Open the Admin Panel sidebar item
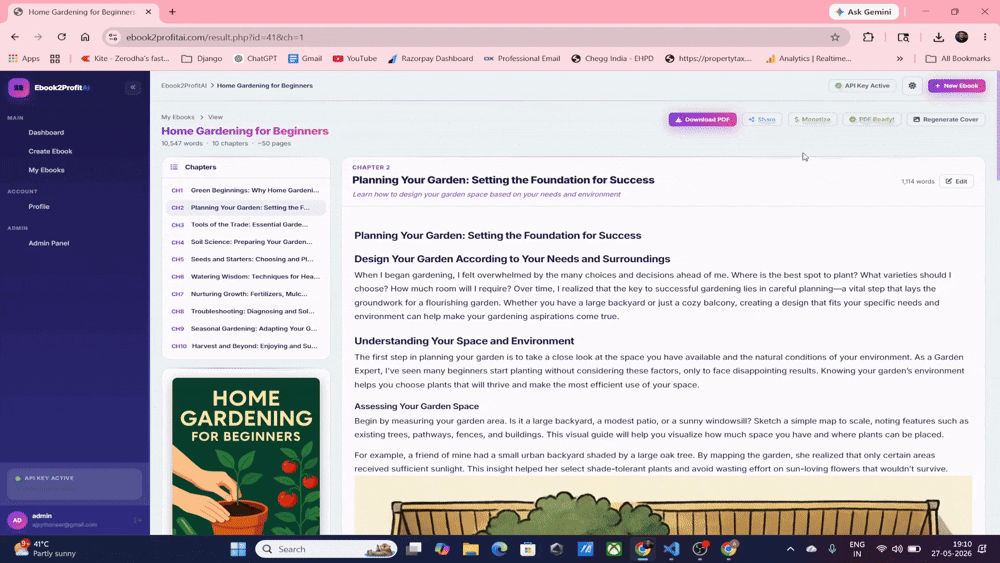This screenshot has width=1000, height=563. (x=48, y=243)
